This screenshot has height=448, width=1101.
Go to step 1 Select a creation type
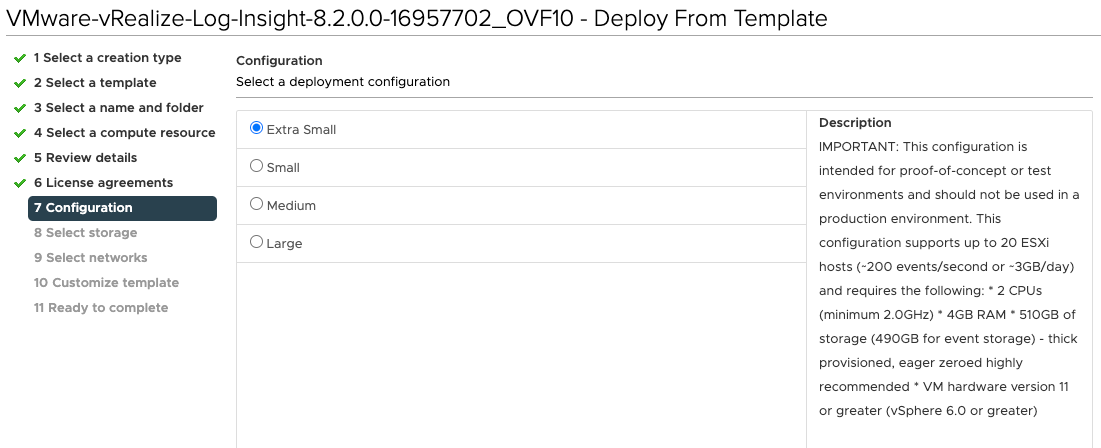click(x=107, y=58)
